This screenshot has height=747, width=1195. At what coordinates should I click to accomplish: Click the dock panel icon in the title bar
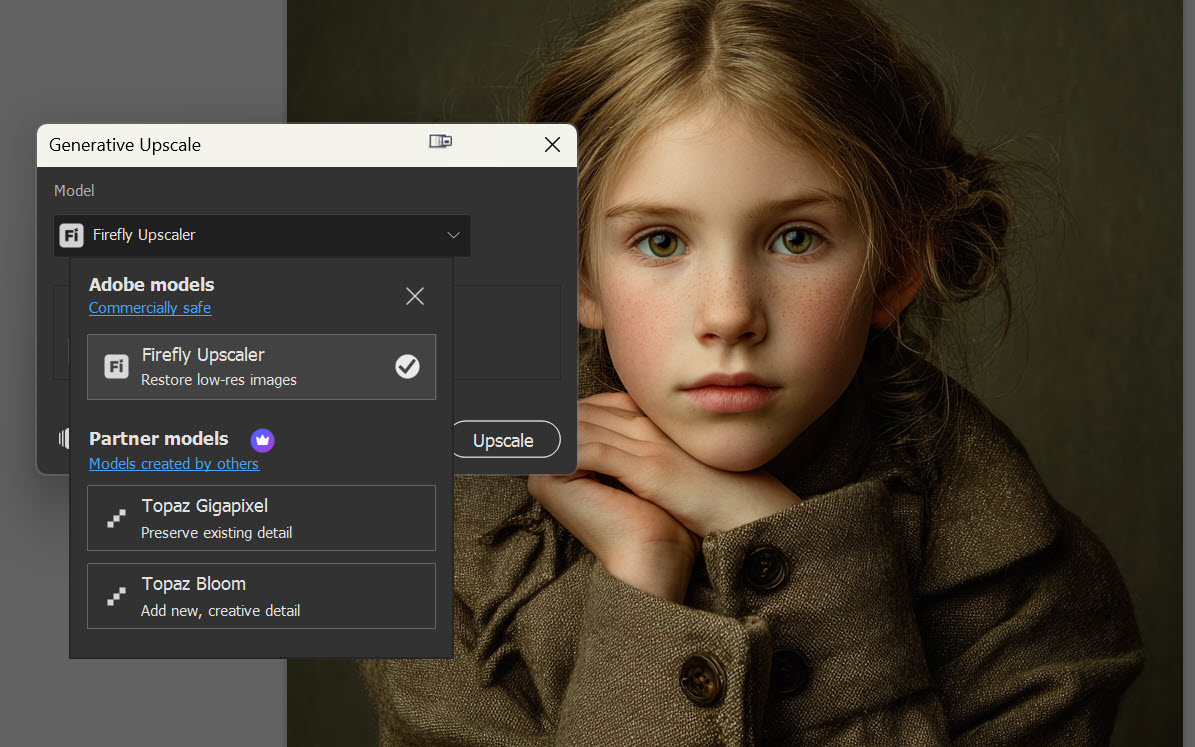tap(440, 142)
